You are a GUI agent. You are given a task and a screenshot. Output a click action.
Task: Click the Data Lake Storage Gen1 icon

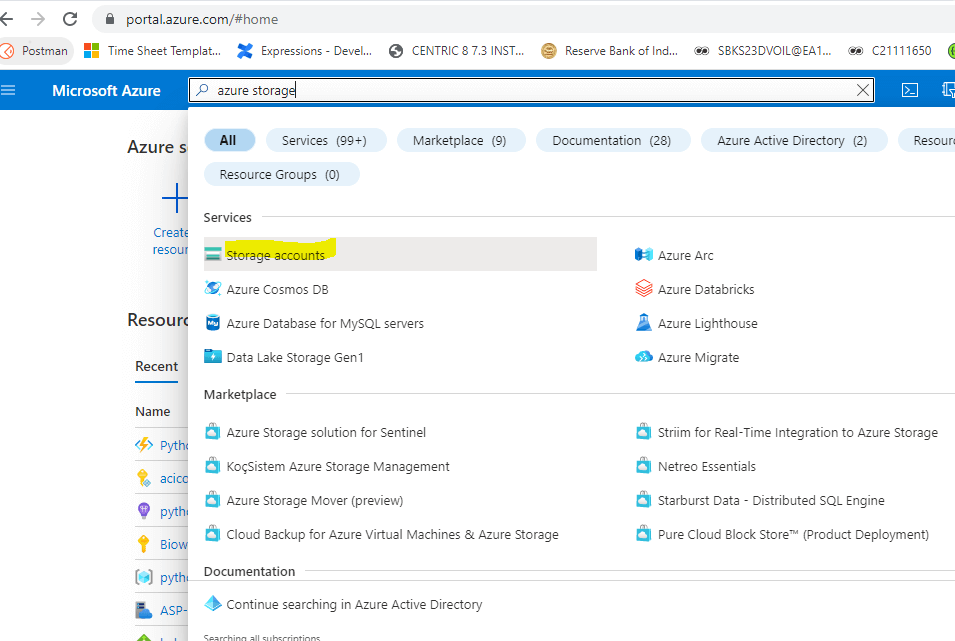pyautogui.click(x=213, y=356)
